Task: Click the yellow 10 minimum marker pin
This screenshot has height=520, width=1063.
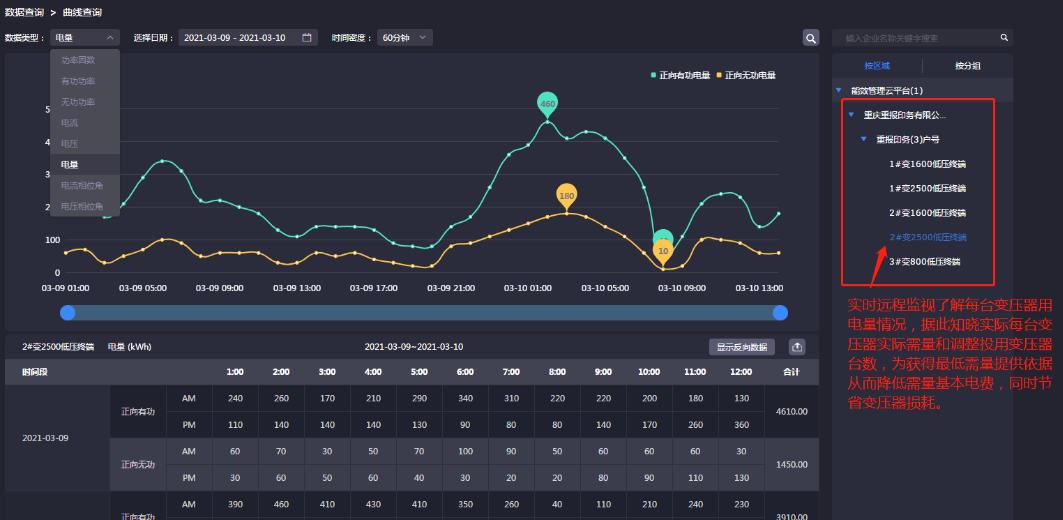Action: coord(663,250)
